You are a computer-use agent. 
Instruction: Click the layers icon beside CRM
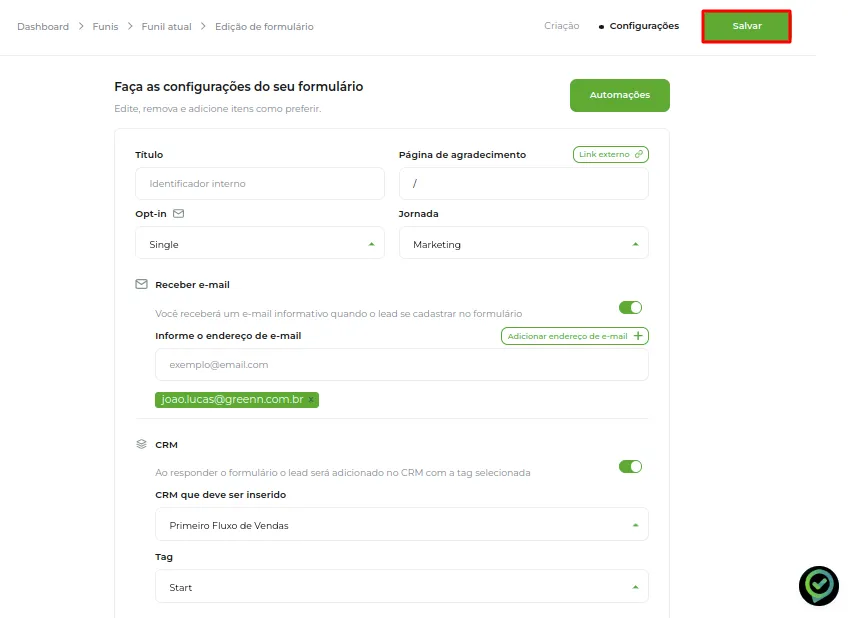point(141,444)
